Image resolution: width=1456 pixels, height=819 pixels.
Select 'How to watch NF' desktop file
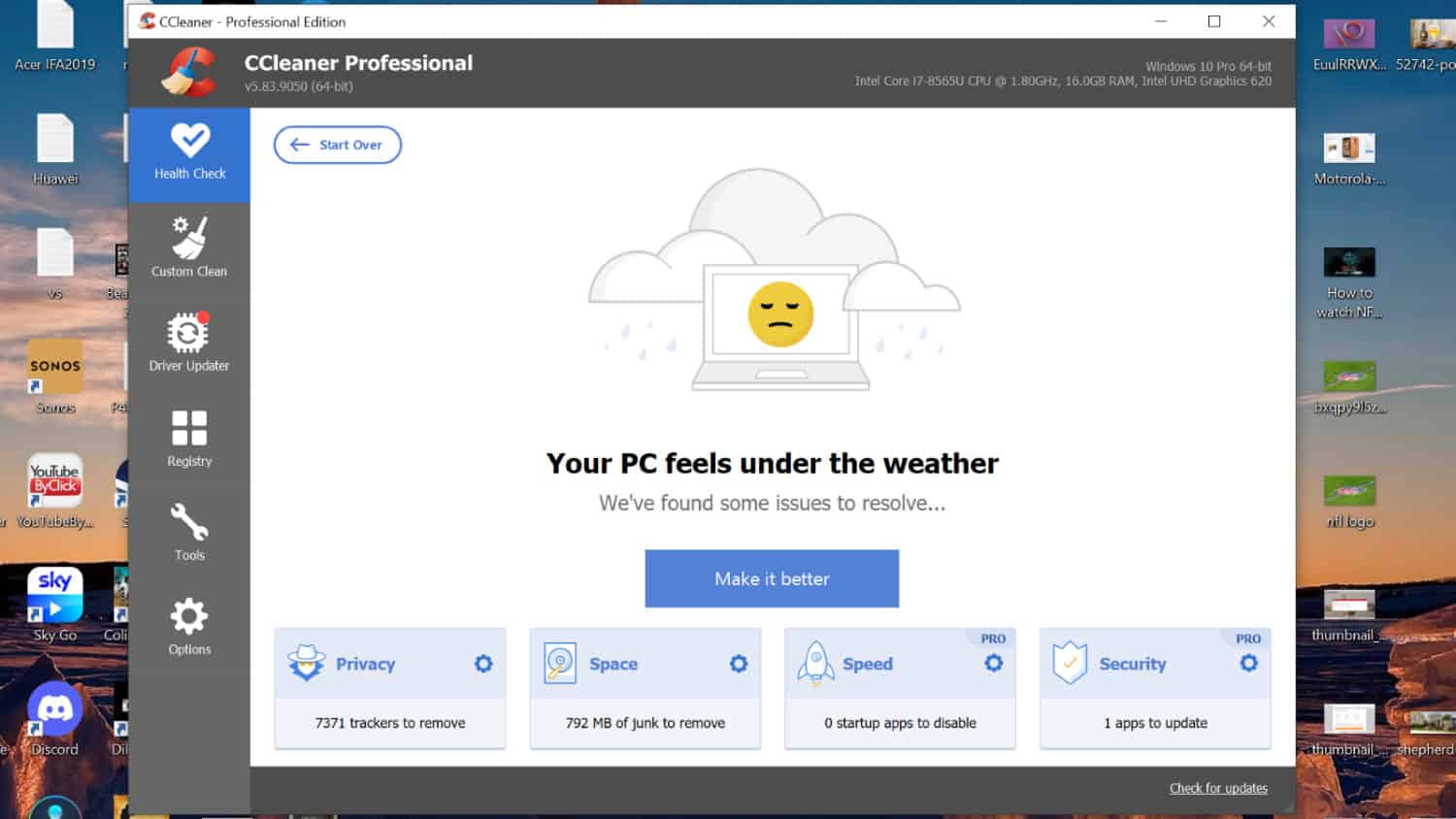pos(1349,281)
